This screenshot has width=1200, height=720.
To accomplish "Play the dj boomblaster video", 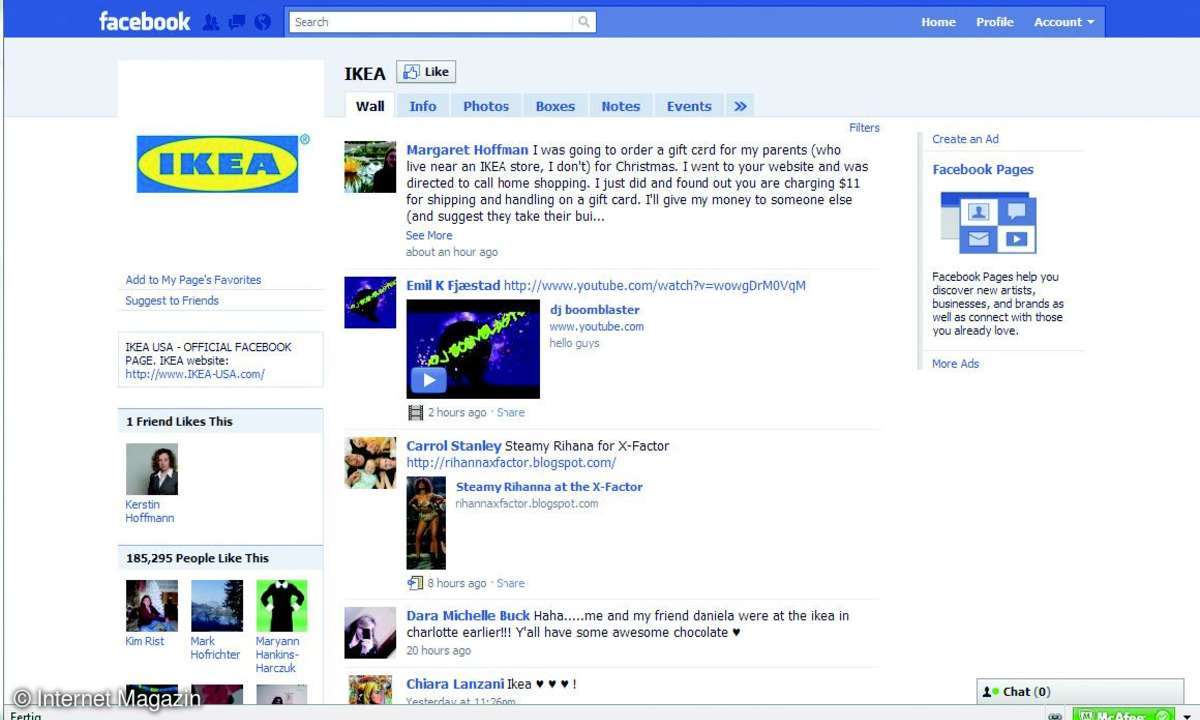I will click(428, 380).
